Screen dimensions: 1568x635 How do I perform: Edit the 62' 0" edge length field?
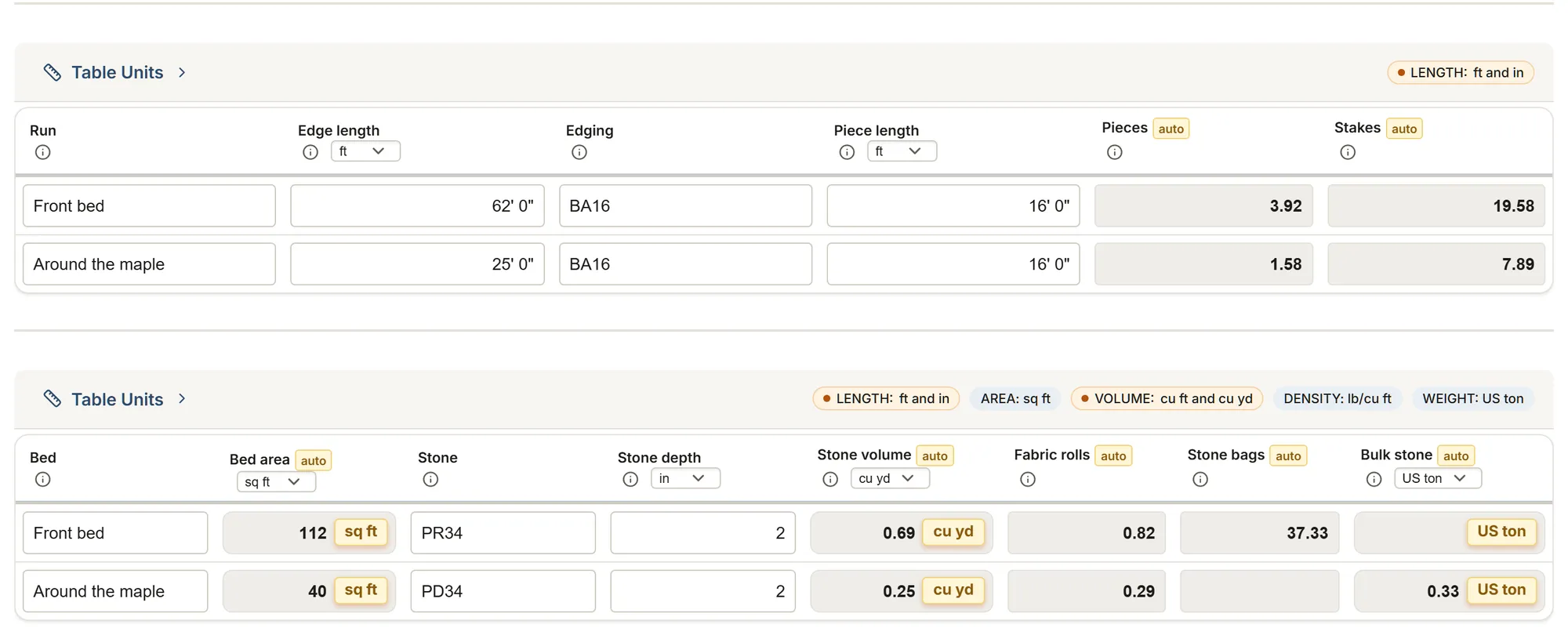pos(417,206)
